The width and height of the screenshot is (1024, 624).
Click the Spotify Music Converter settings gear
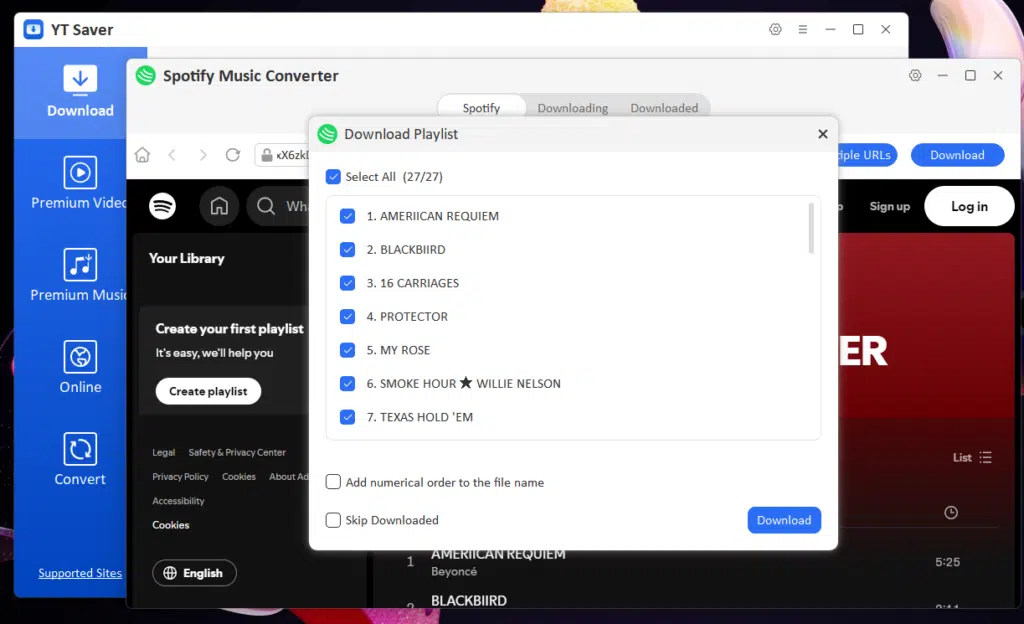(914, 75)
